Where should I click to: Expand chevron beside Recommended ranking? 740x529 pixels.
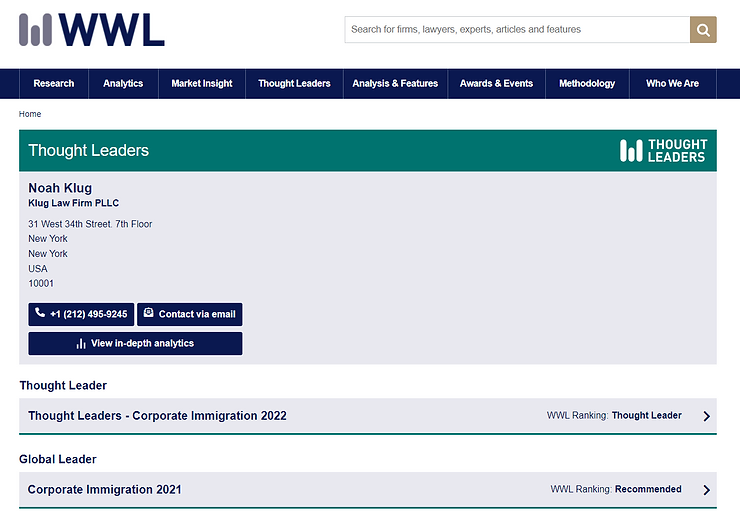tap(706, 490)
